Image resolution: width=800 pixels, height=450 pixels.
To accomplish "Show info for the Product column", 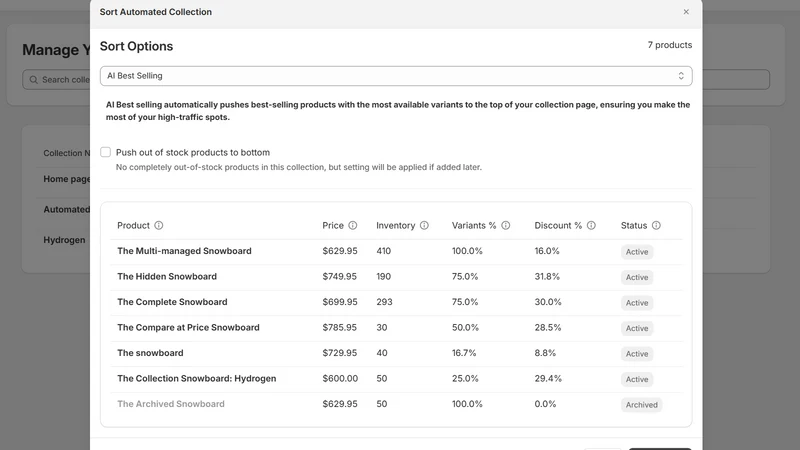I will coord(159,226).
